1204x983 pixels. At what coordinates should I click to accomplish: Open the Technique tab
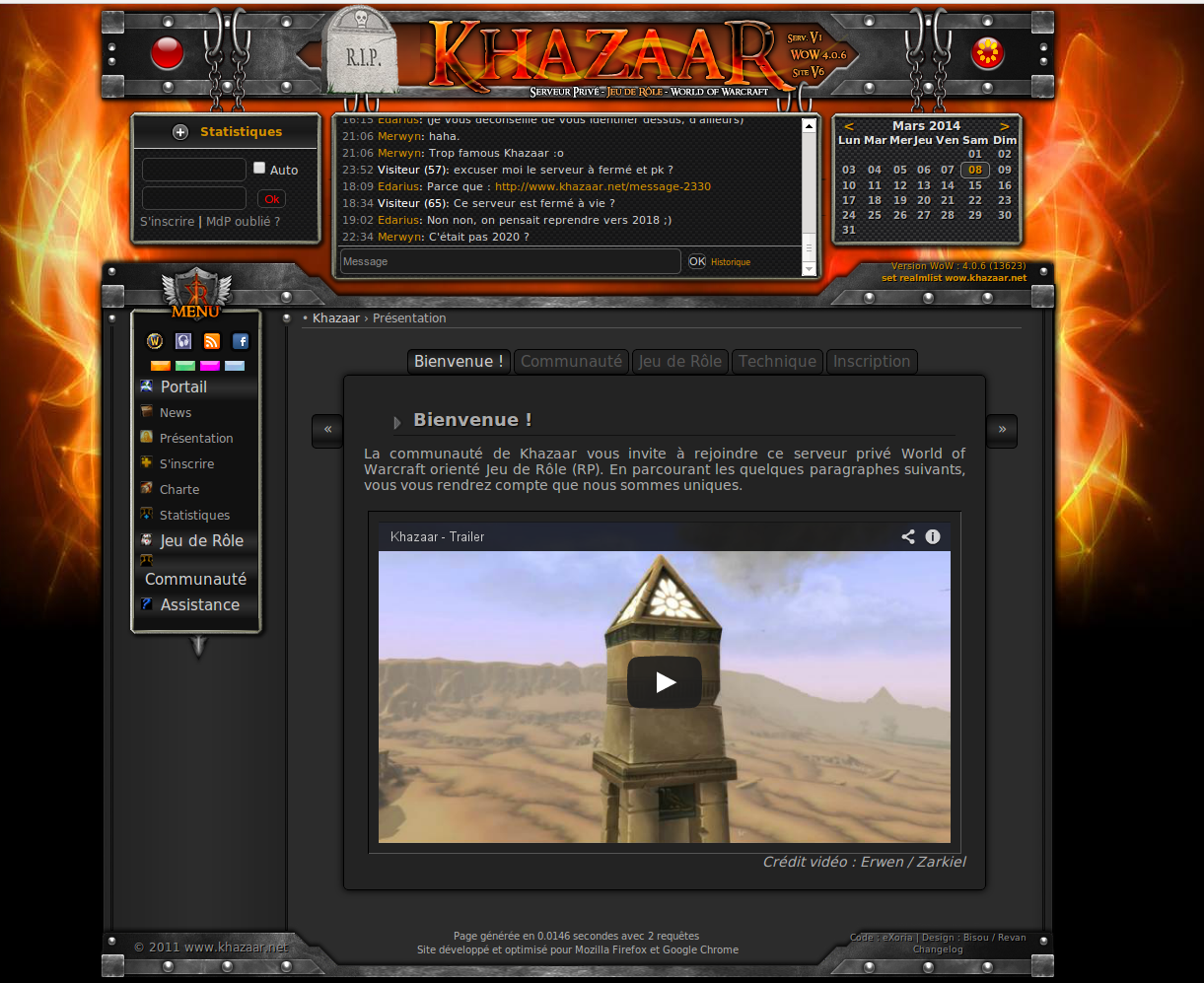(778, 362)
